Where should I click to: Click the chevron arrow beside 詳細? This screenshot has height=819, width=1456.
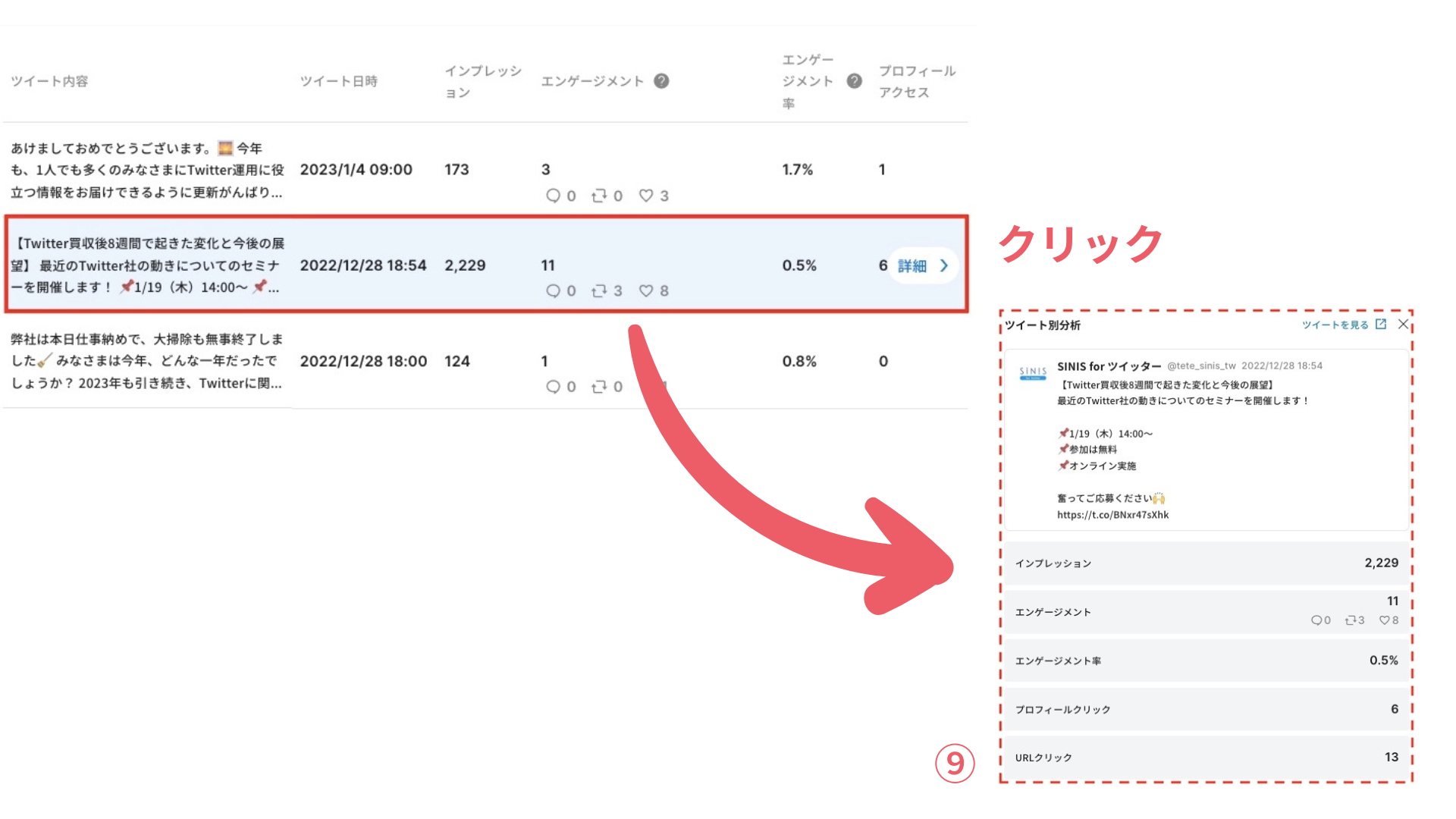point(944,266)
